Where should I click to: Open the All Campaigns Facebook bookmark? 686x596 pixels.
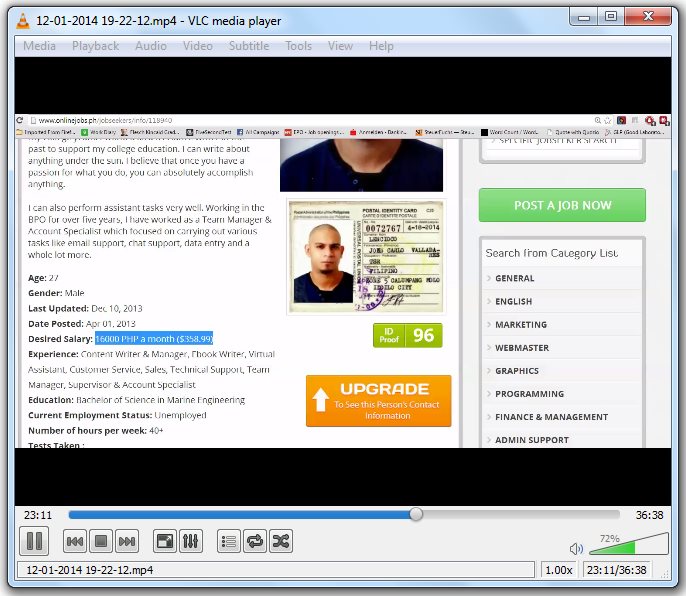click(x=258, y=132)
